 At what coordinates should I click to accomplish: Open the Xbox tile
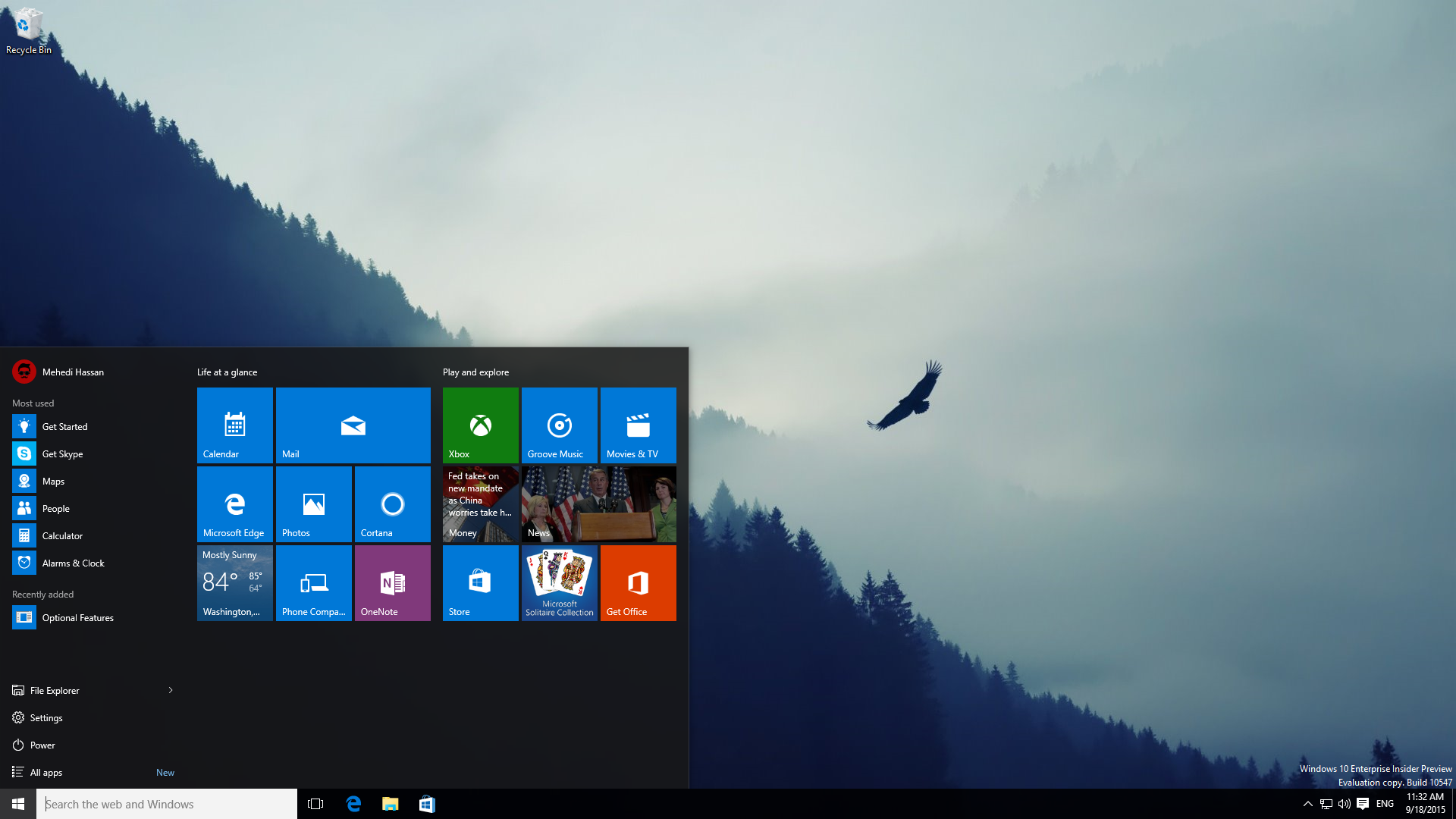481,425
